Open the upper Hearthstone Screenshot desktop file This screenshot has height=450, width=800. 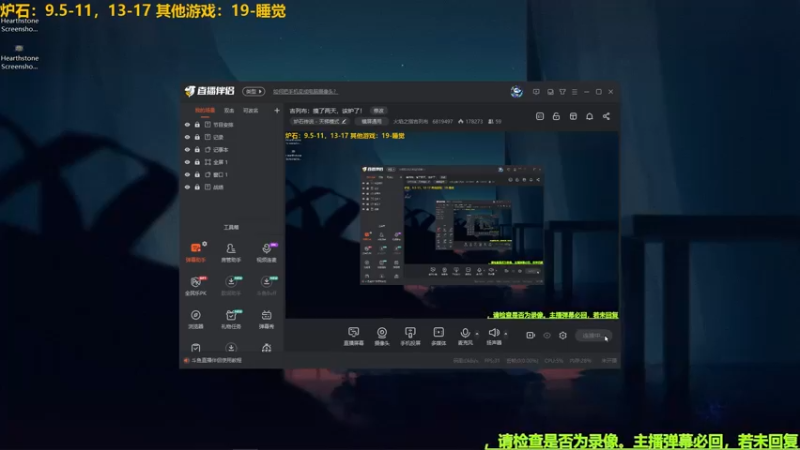pyautogui.click(x=19, y=24)
